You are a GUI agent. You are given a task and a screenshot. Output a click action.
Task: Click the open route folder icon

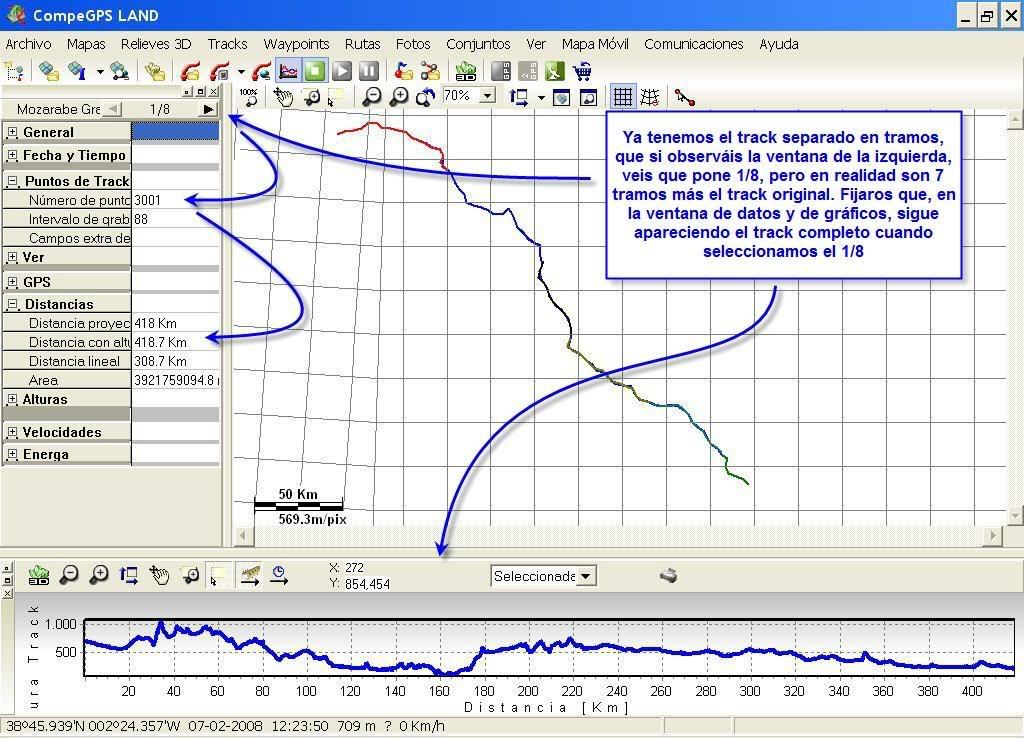pos(430,71)
